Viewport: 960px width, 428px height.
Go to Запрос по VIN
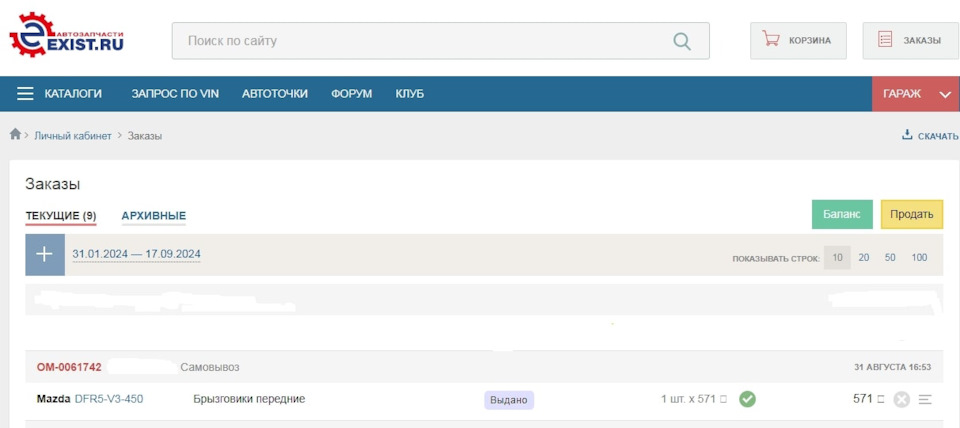click(175, 94)
